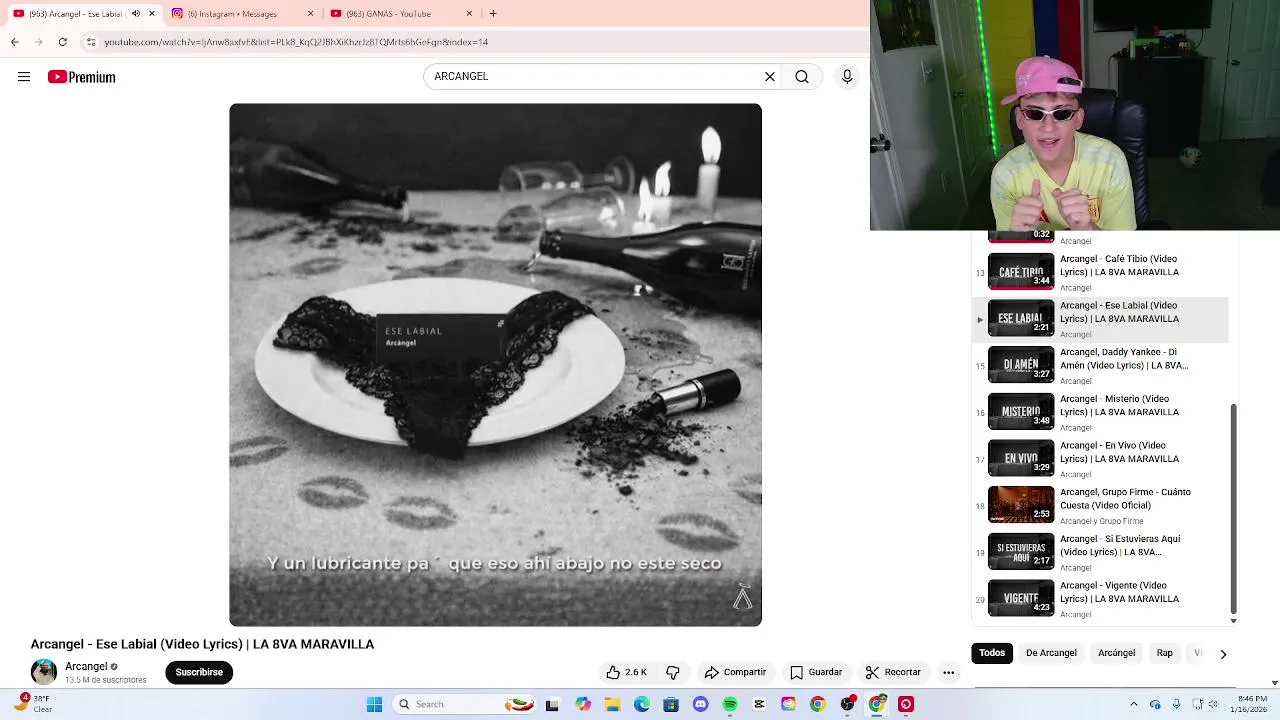Viewport: 1280px width, 720px height.
Task: Open CapCut from the taskbar
Action: click(759, 704)
